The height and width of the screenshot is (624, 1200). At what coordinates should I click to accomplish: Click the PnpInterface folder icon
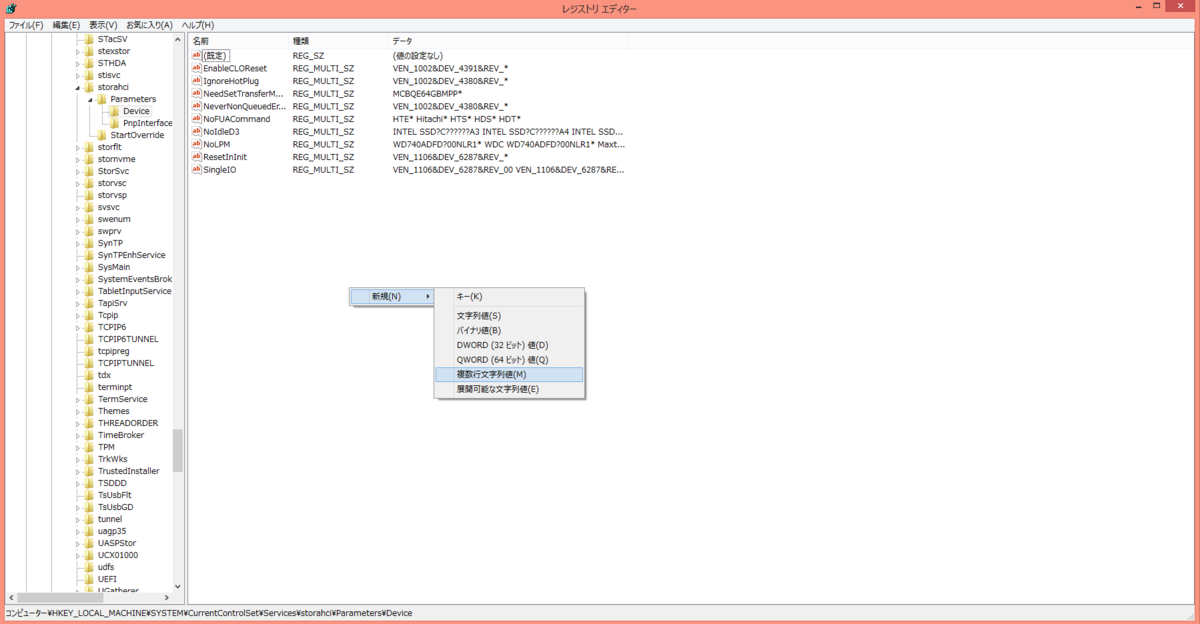pyautogui.click(x=115, y=123)
